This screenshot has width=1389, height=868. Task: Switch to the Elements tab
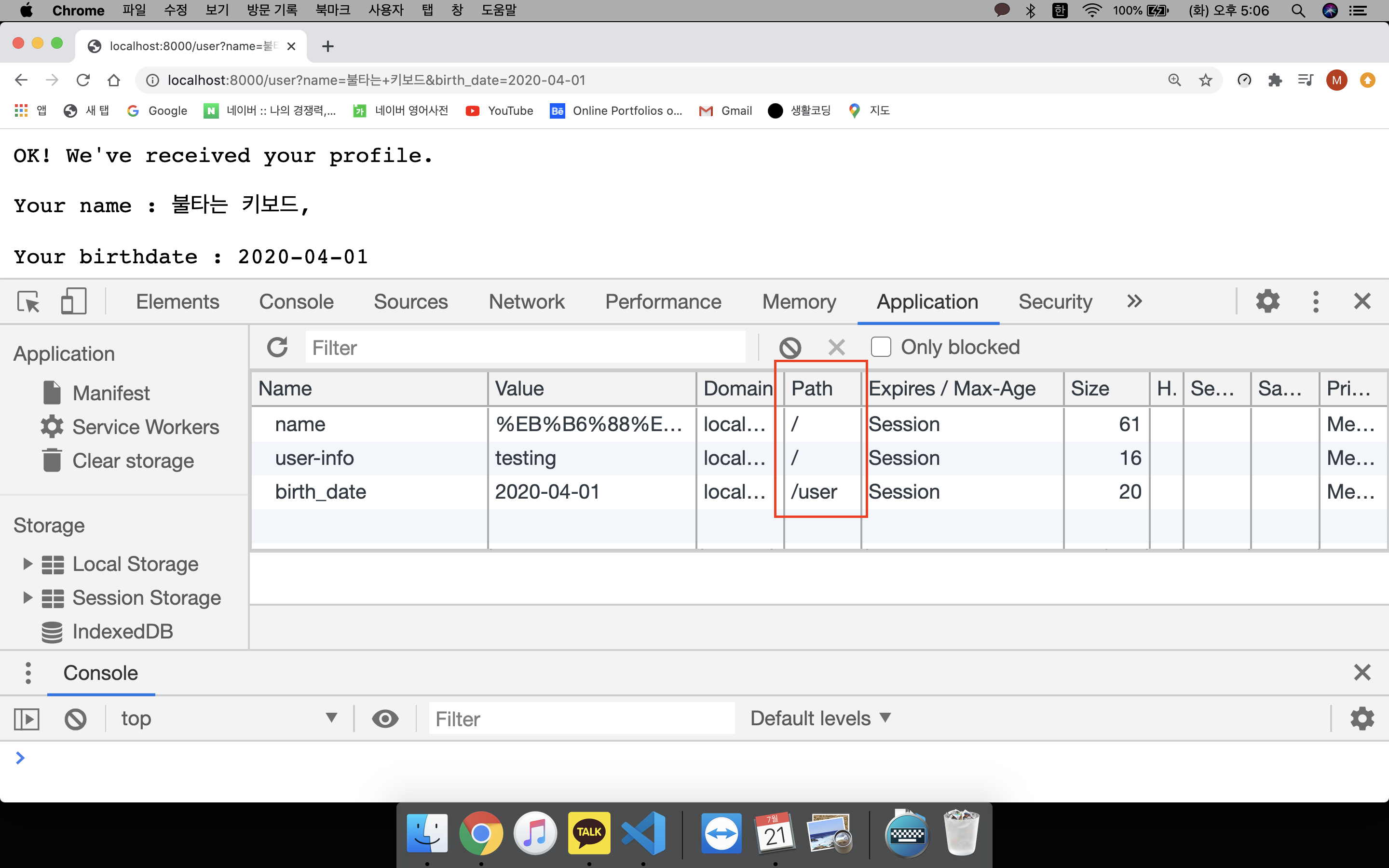pos(177,301)
